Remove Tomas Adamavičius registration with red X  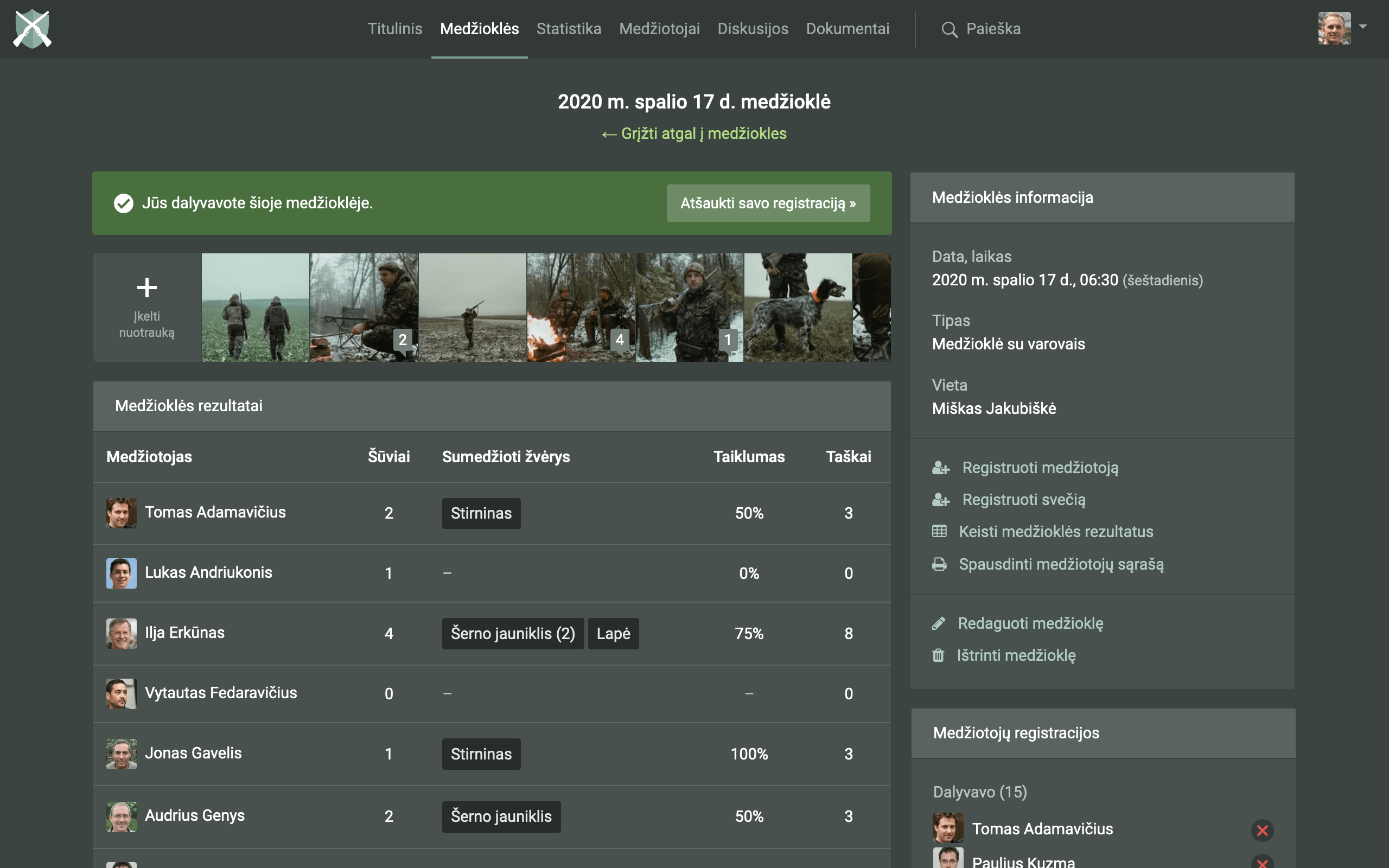(x=1262, y=829)
